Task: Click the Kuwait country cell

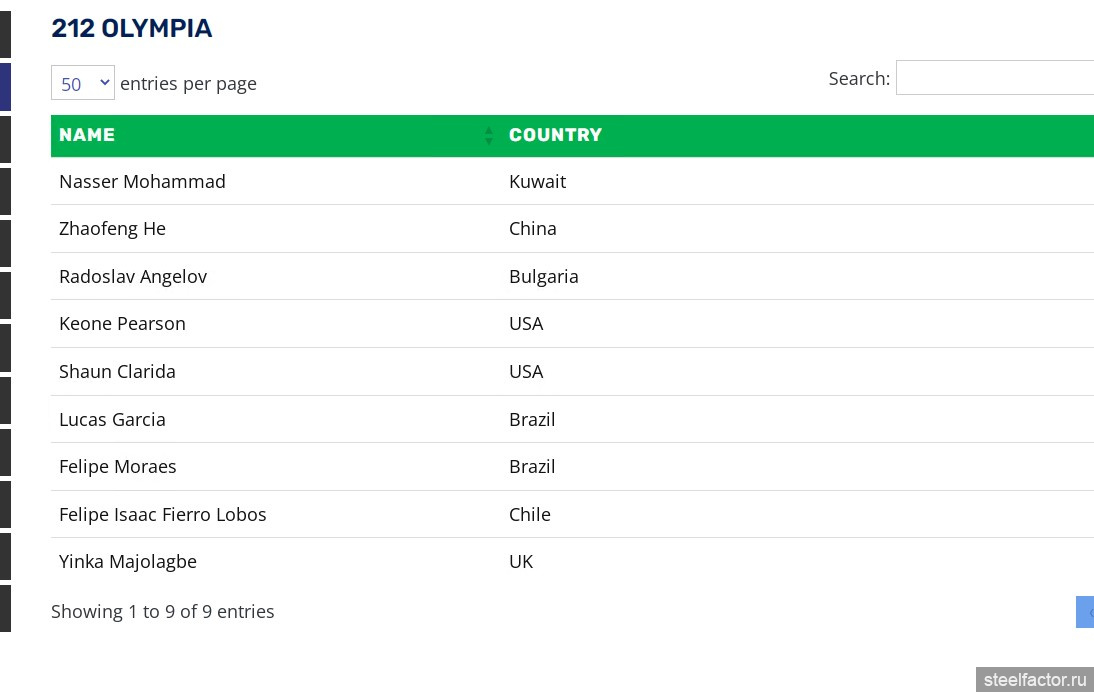Action: (537, 181)
